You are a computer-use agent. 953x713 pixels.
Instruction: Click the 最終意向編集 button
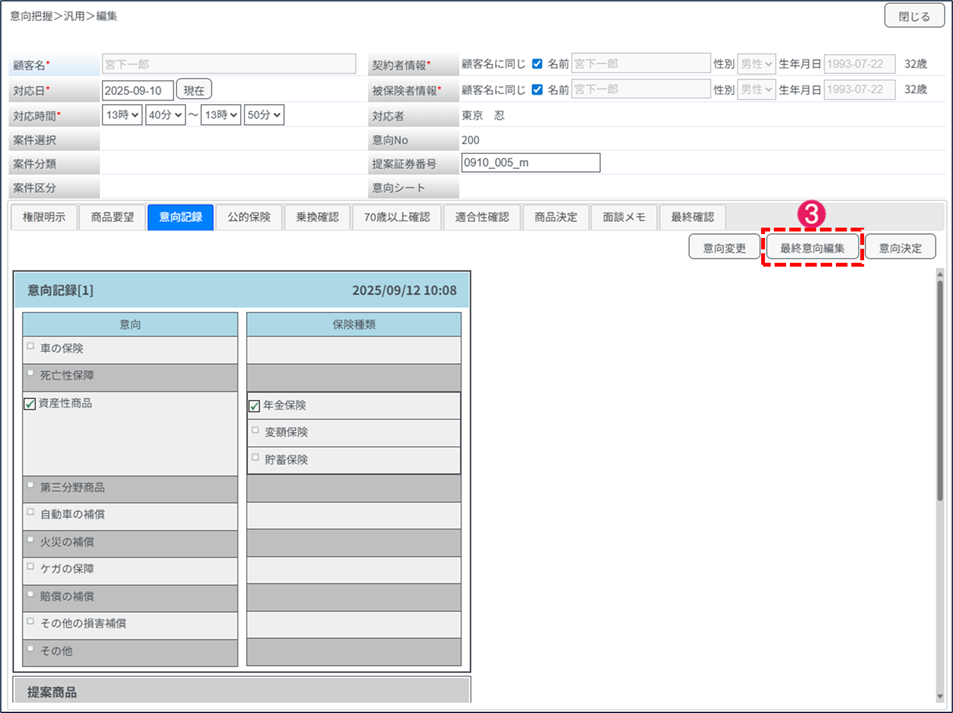[812, 247]
